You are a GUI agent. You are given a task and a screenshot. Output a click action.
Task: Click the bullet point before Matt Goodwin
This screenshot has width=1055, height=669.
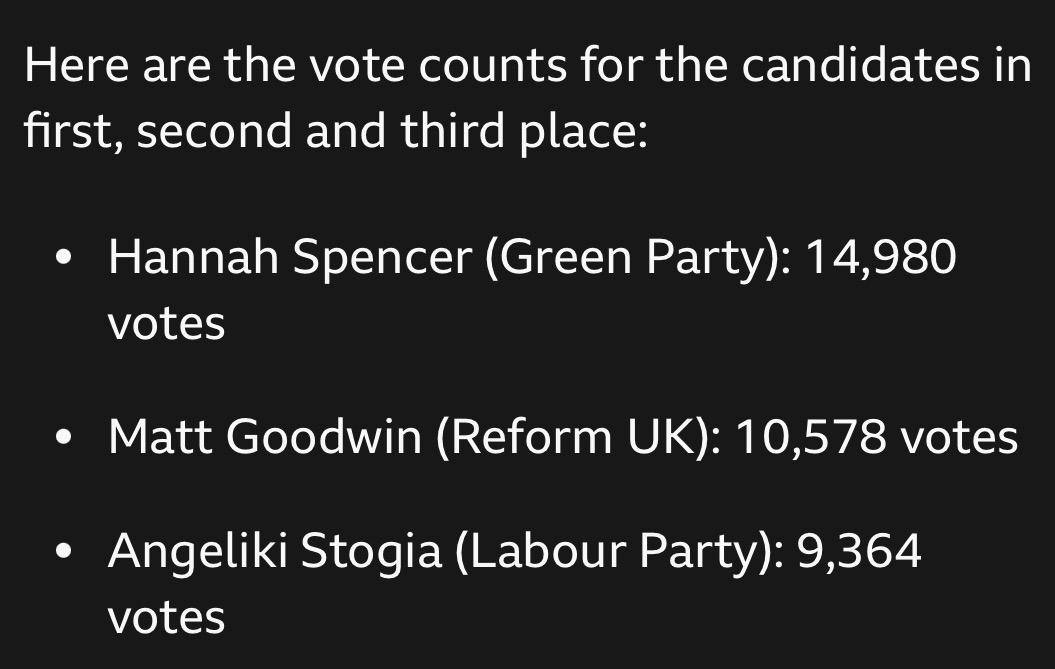click(66, 437)
